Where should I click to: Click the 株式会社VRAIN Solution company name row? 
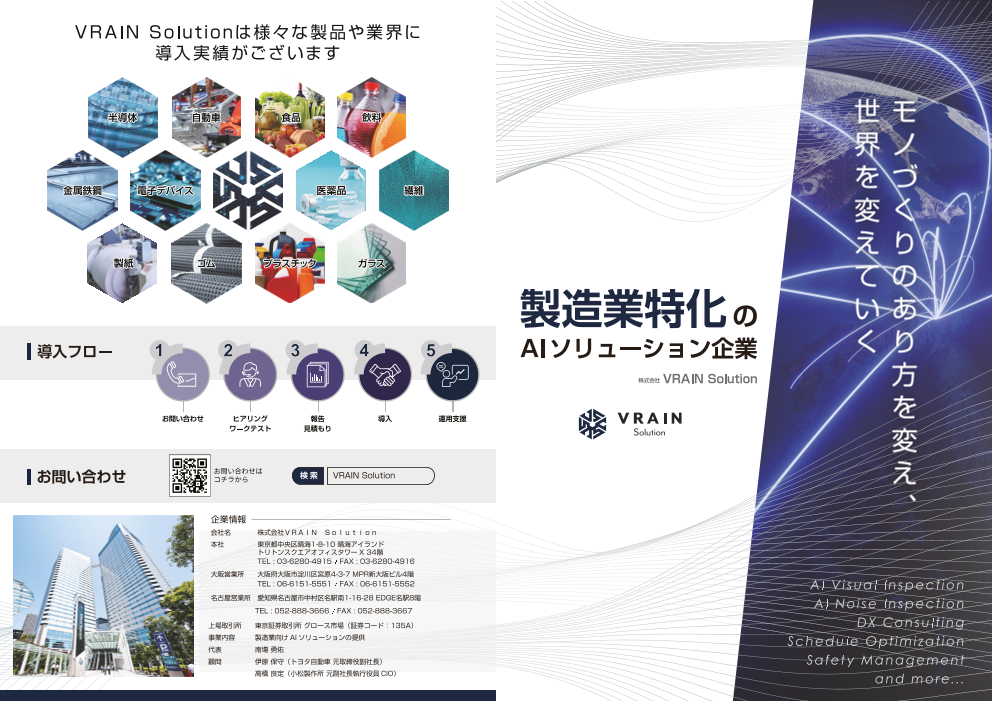coord(294,533)
